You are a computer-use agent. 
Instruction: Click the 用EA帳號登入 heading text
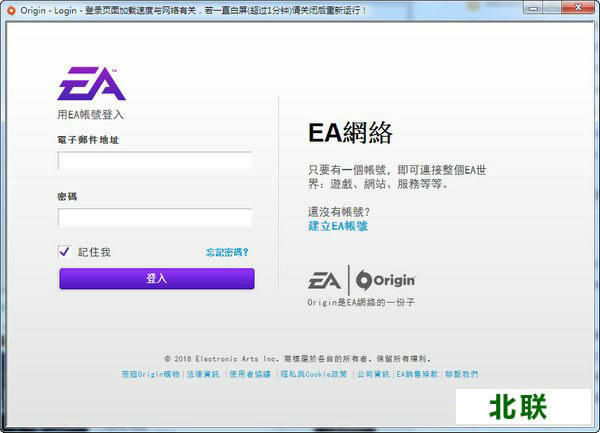pos(91,114)
